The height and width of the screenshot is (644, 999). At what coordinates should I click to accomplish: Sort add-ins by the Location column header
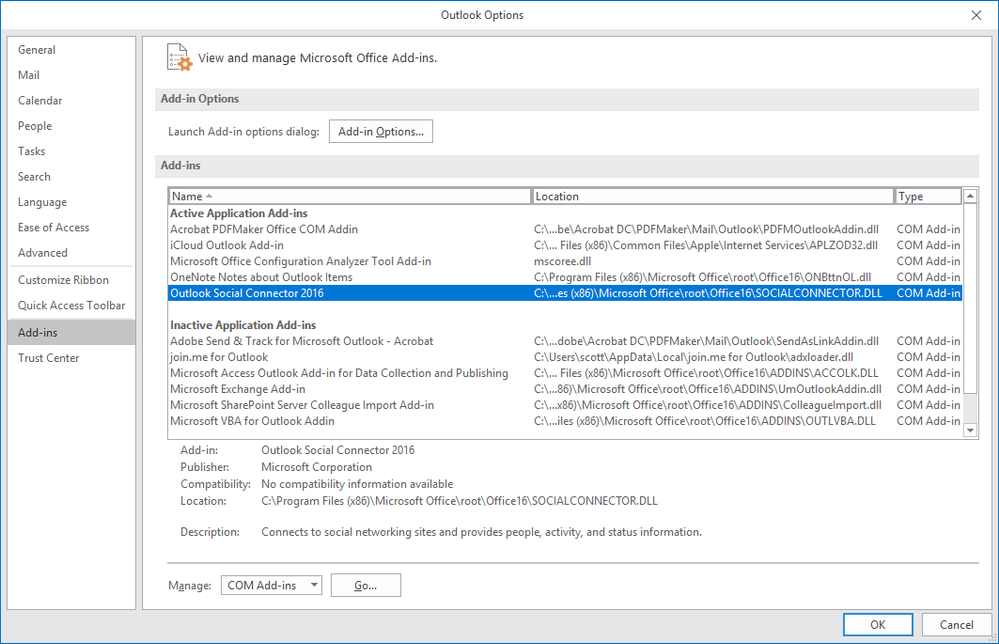(x=712, y=196)
